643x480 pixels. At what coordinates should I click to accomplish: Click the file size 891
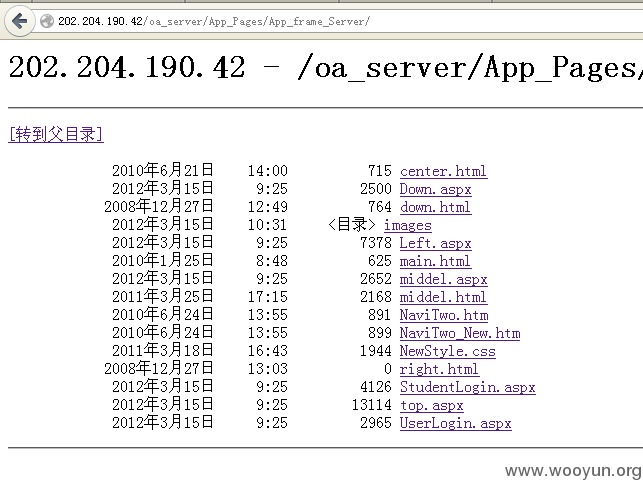(x=380, y=315)
